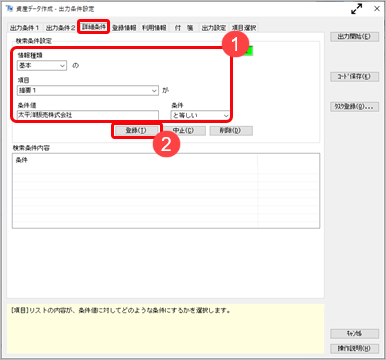386x360 pixels.
Task: Click the コード保存 button
Action: 355,77
